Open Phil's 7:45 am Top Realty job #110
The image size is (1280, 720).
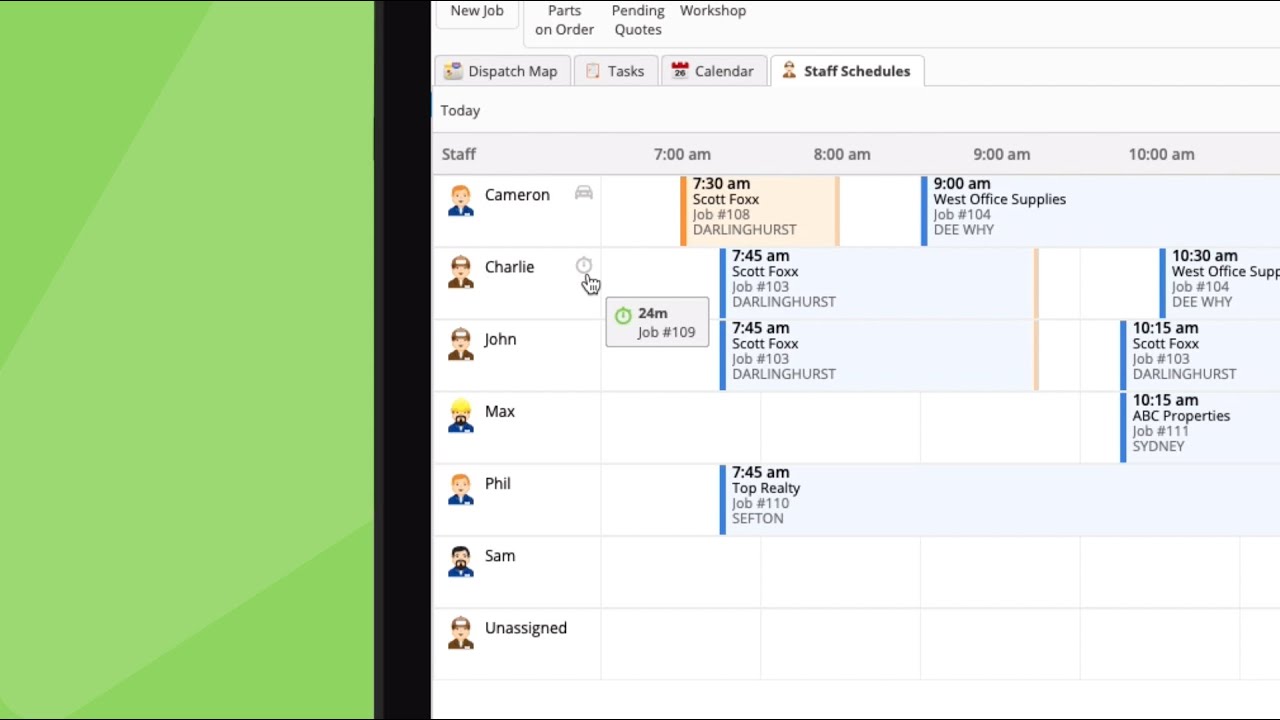tap(1000, 498)
